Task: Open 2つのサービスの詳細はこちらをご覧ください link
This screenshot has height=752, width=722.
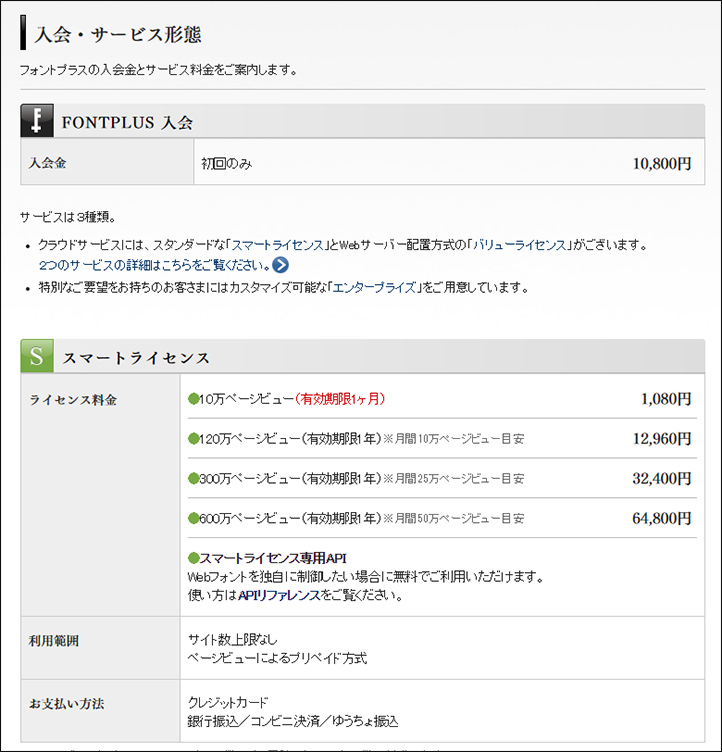Action: [154, 265]
